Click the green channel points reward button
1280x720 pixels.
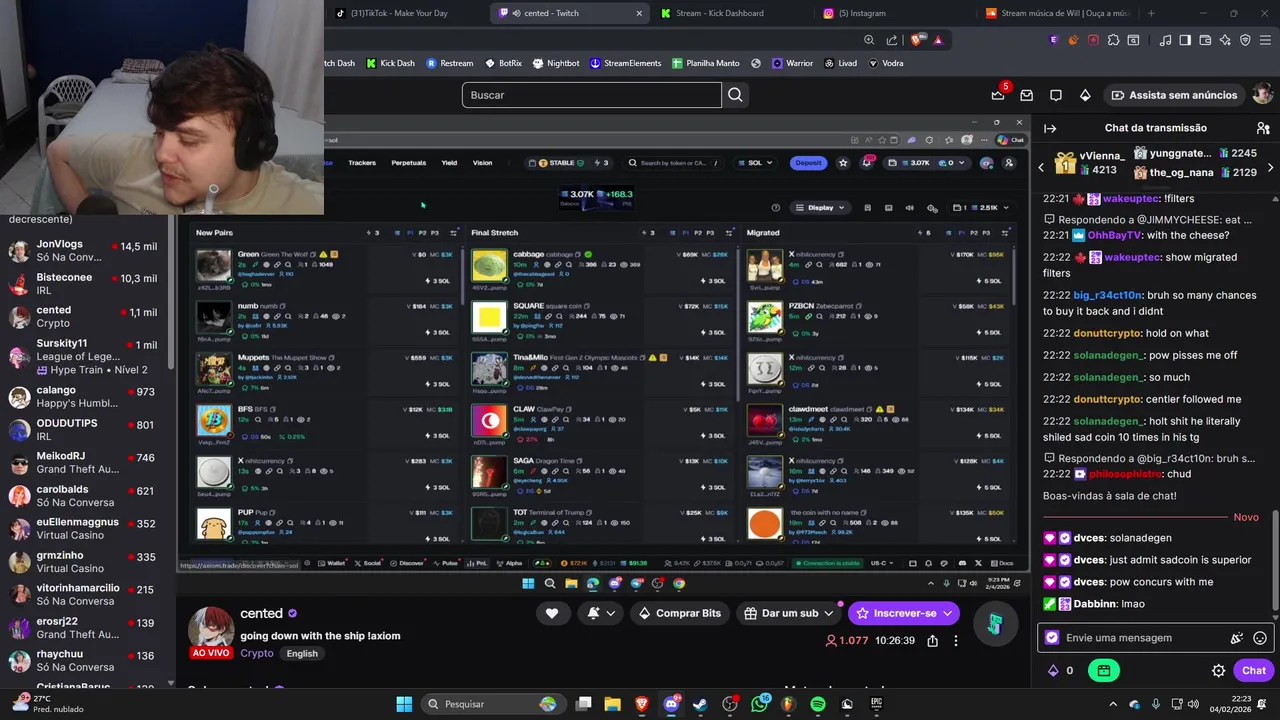1103,671
